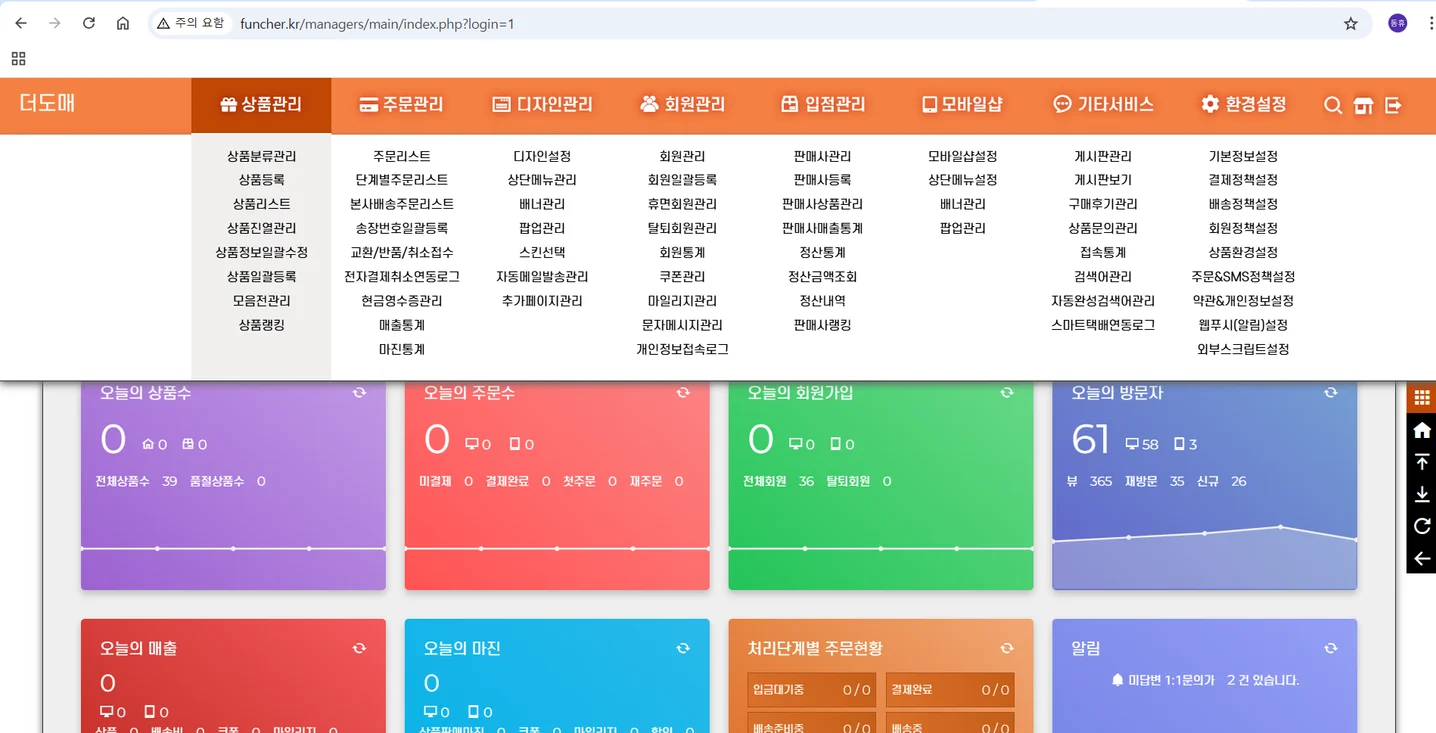This screenshot has width=1436, height=733.
Task: Open the apps grid below browser toolbar
Action: click(18, 58)
